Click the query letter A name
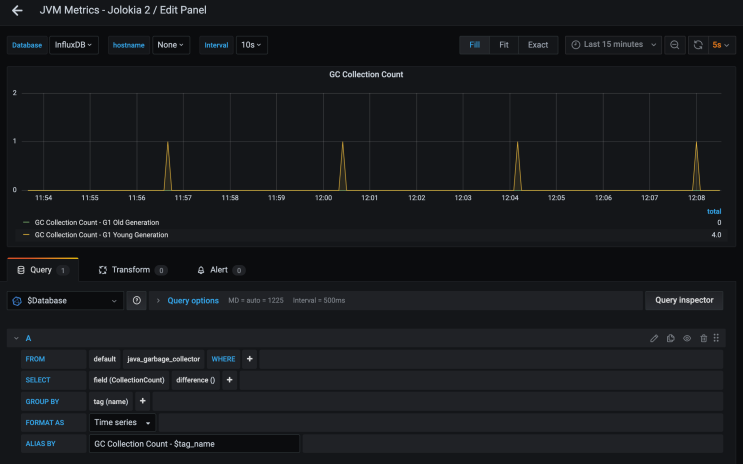 point(28,338)
